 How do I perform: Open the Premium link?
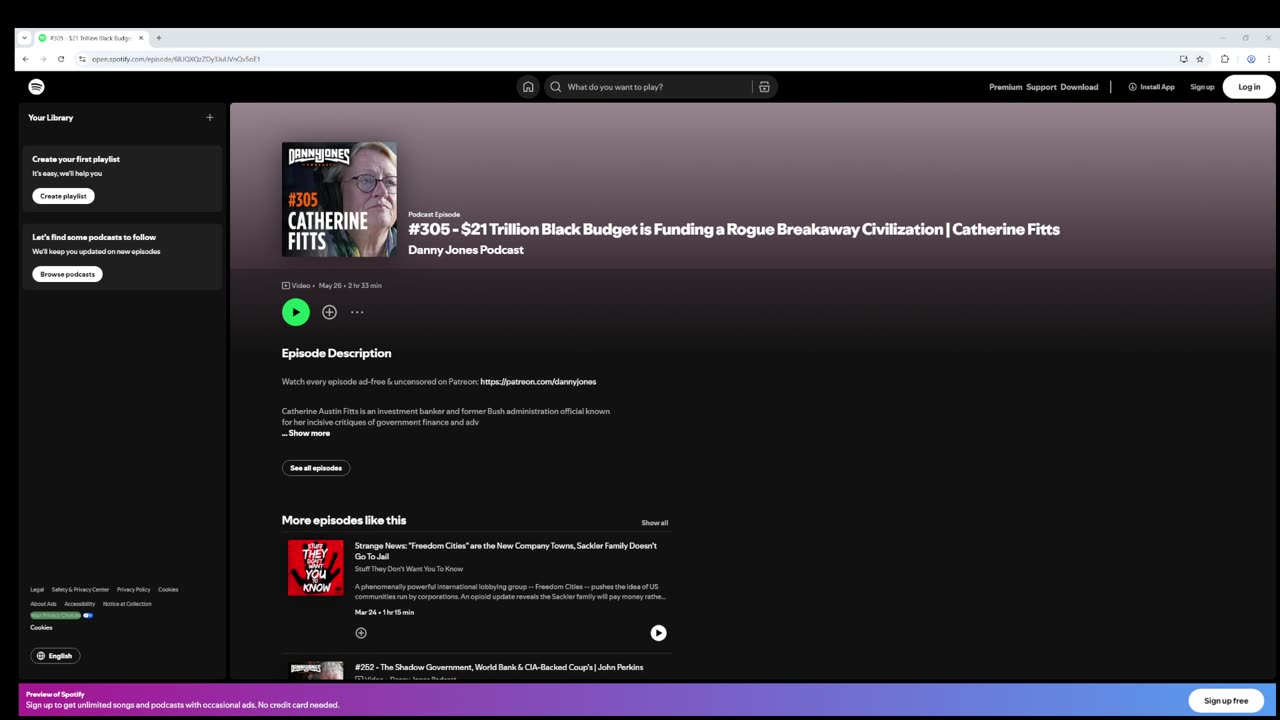(1005, 87)
